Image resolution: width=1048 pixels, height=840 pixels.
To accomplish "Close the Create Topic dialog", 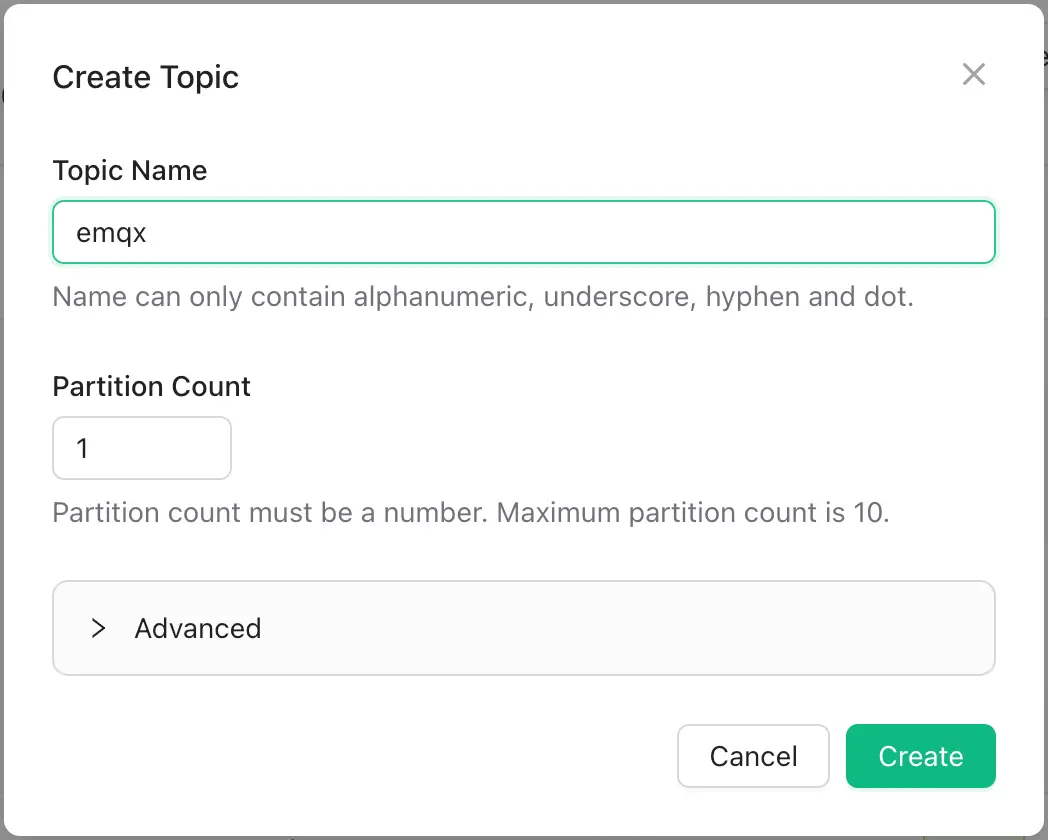I will click(x=973, y=74).
